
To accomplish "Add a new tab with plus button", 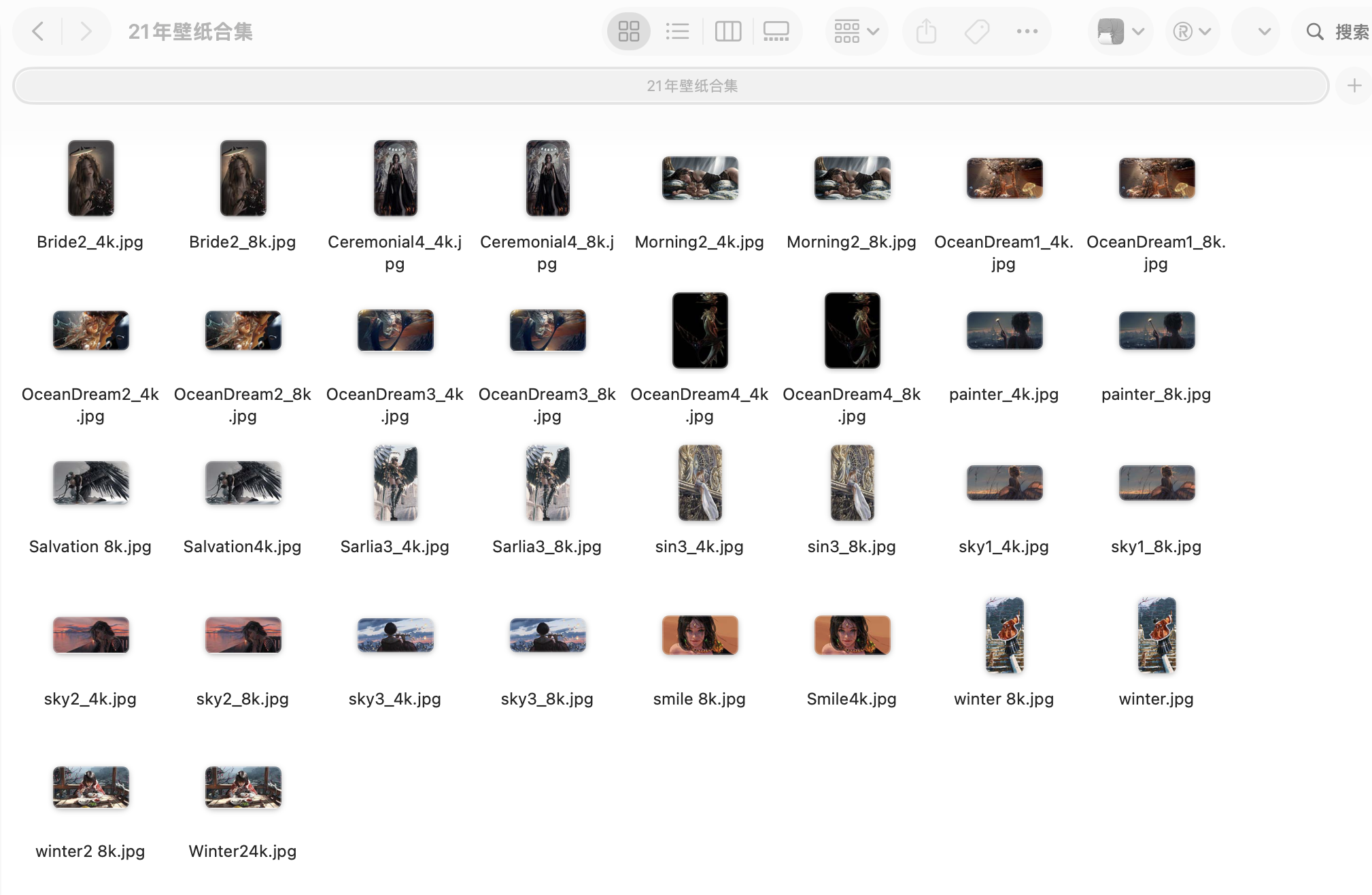I will [x=1354, y=86].
